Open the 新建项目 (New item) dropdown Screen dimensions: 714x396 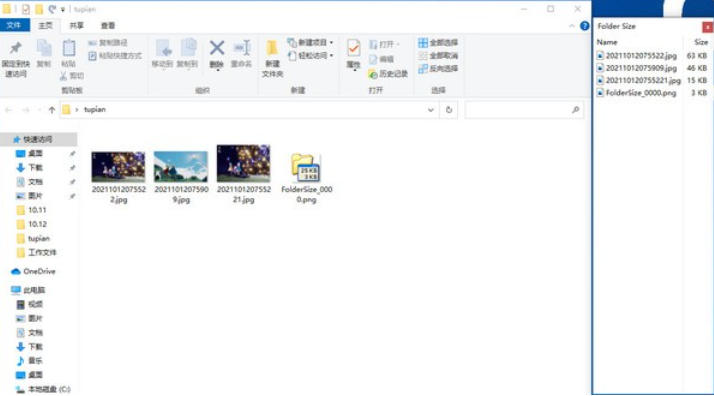point(311,43)
